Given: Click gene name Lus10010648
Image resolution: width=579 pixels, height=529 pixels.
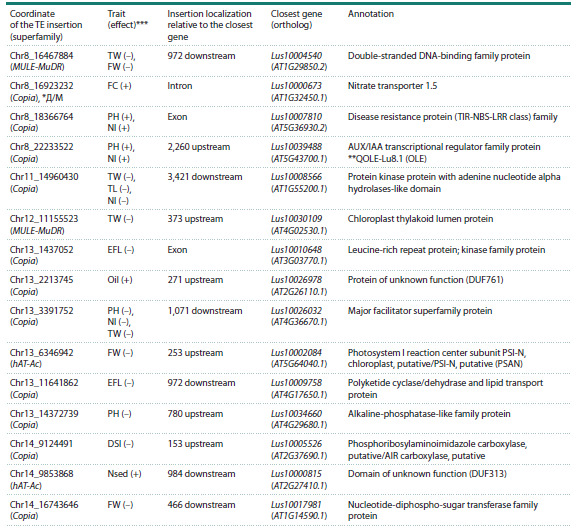Looking at the screenshot, I should [x=296, y=250].
